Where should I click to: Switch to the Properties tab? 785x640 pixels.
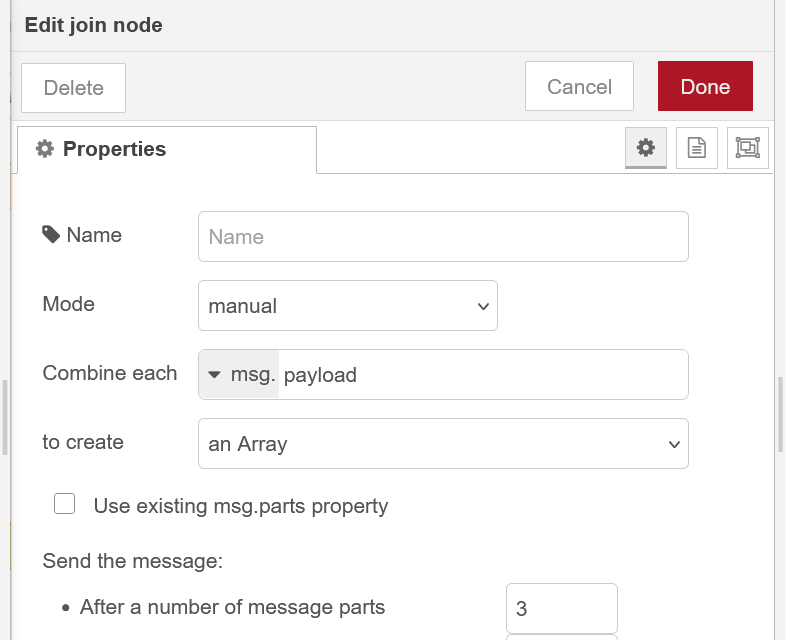coord(166,150)
